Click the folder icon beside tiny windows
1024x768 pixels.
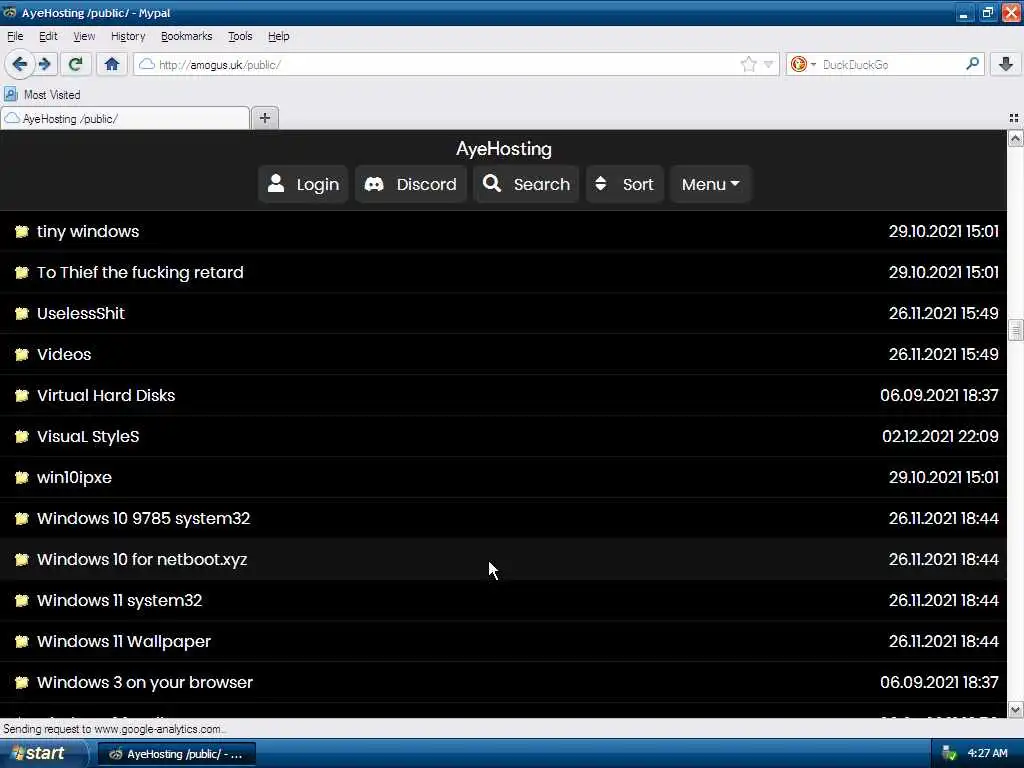[x=22, y=231]
